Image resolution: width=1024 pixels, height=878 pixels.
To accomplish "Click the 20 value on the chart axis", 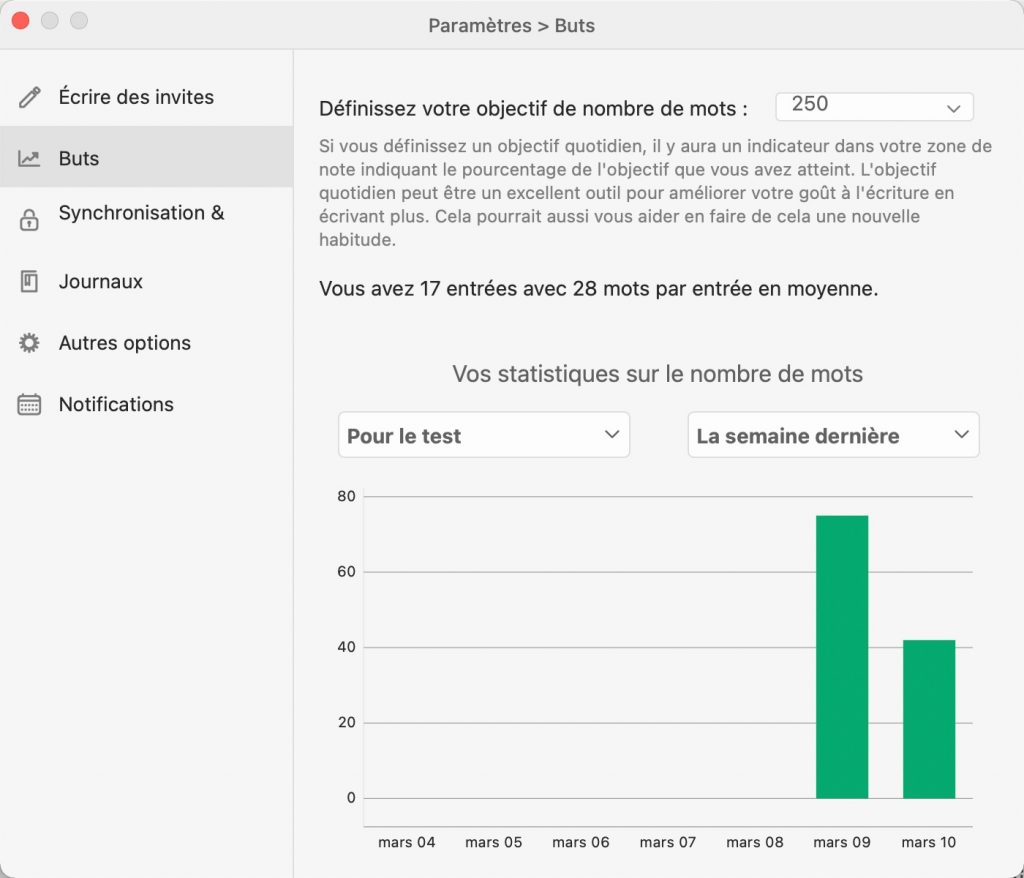I will (x=346, y=723).
